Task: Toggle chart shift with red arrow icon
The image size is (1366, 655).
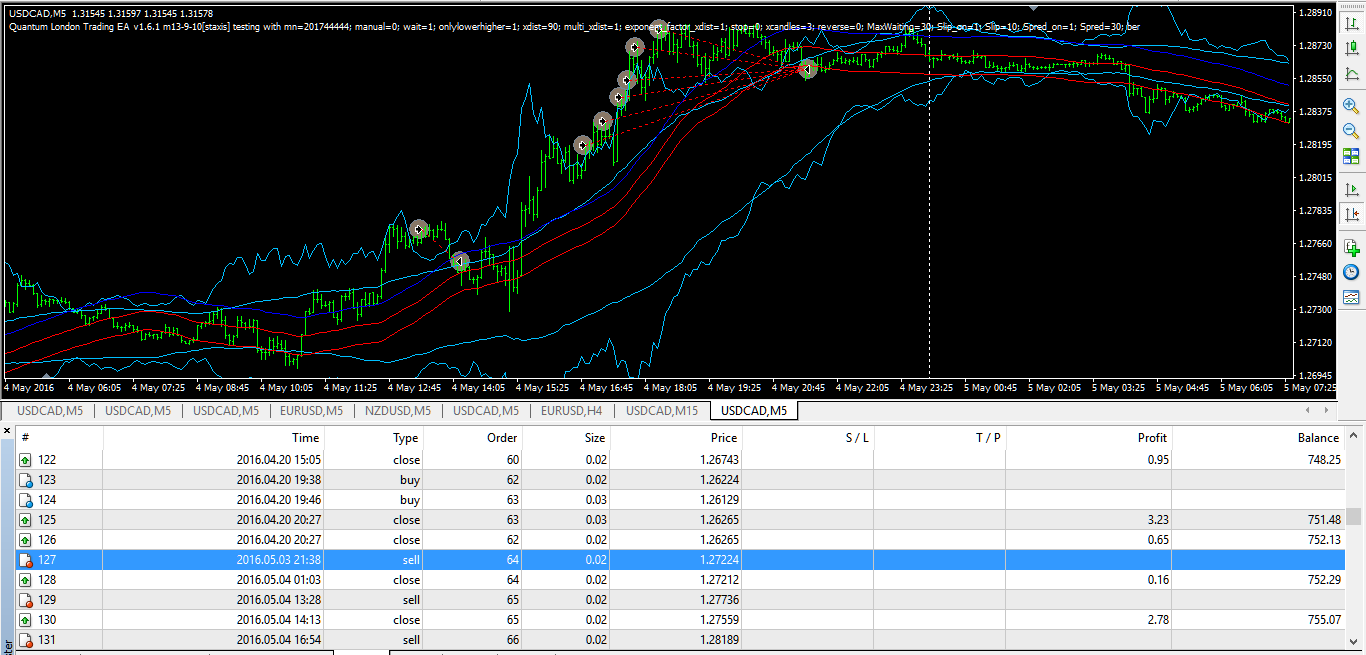Action: (x=1351, y=214)
